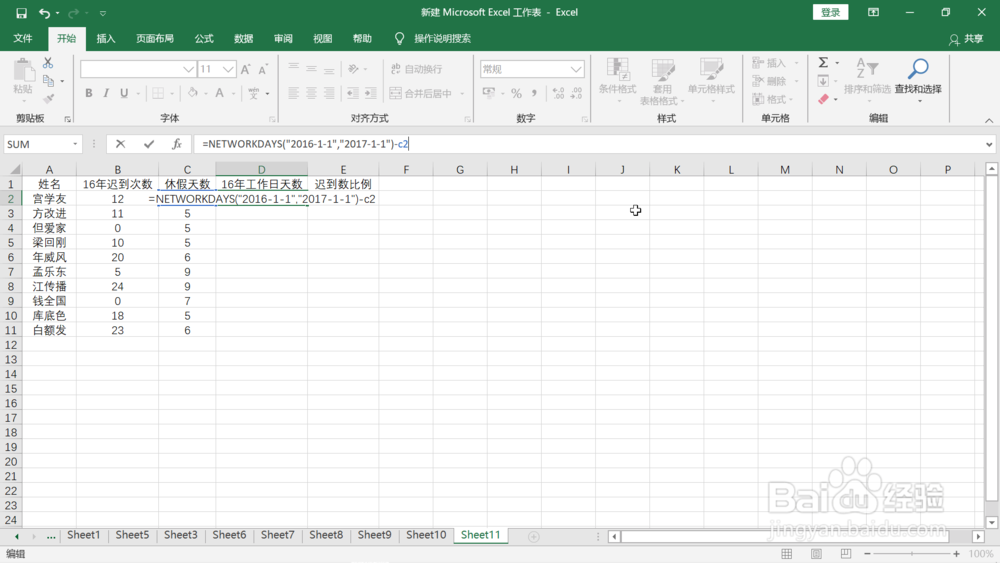Open the font size dropdown
This screenshot has height=563, width=1000.
pyautogui.click(x=228, y=69)
